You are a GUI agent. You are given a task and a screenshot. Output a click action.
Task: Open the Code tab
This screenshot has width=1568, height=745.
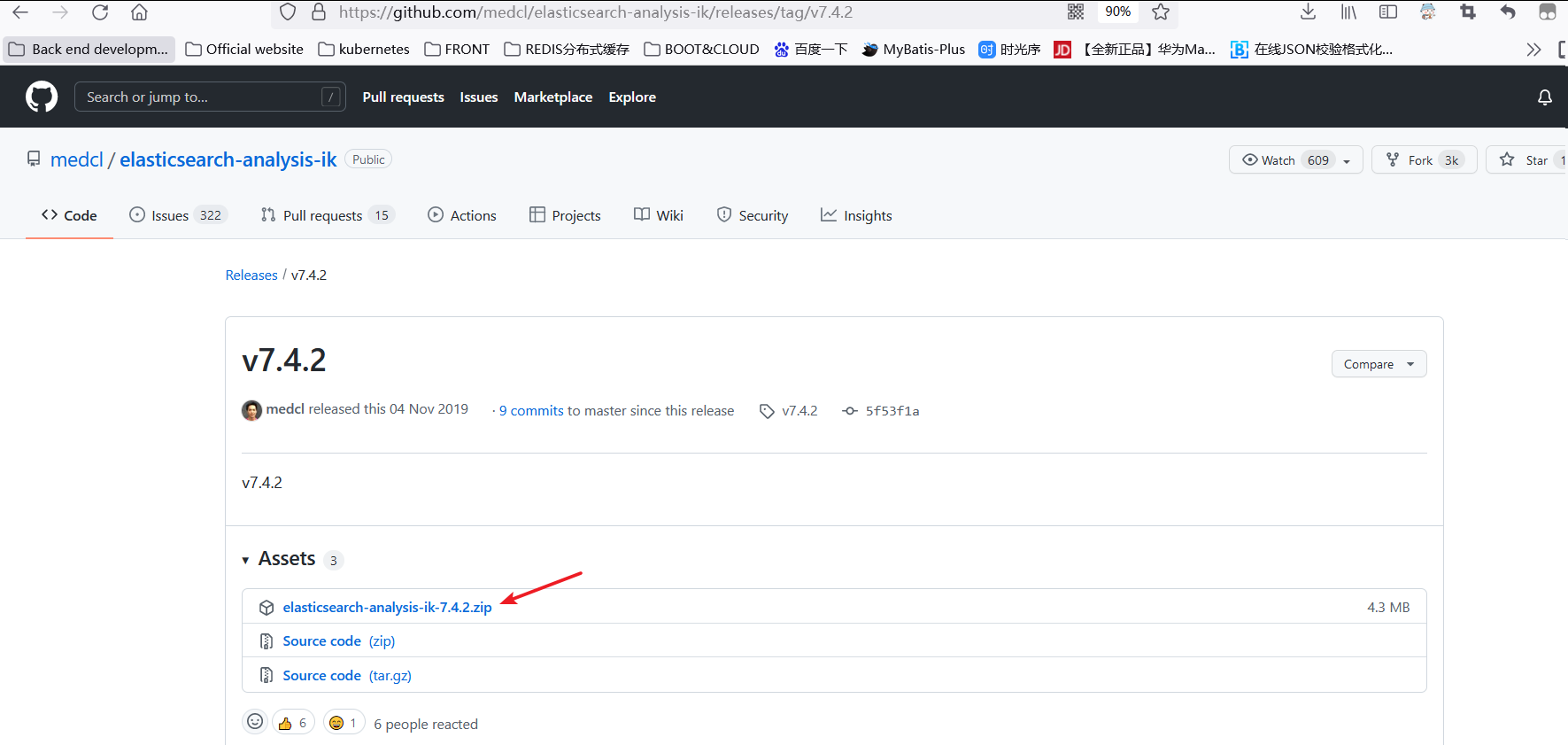[x=69, y=215]
